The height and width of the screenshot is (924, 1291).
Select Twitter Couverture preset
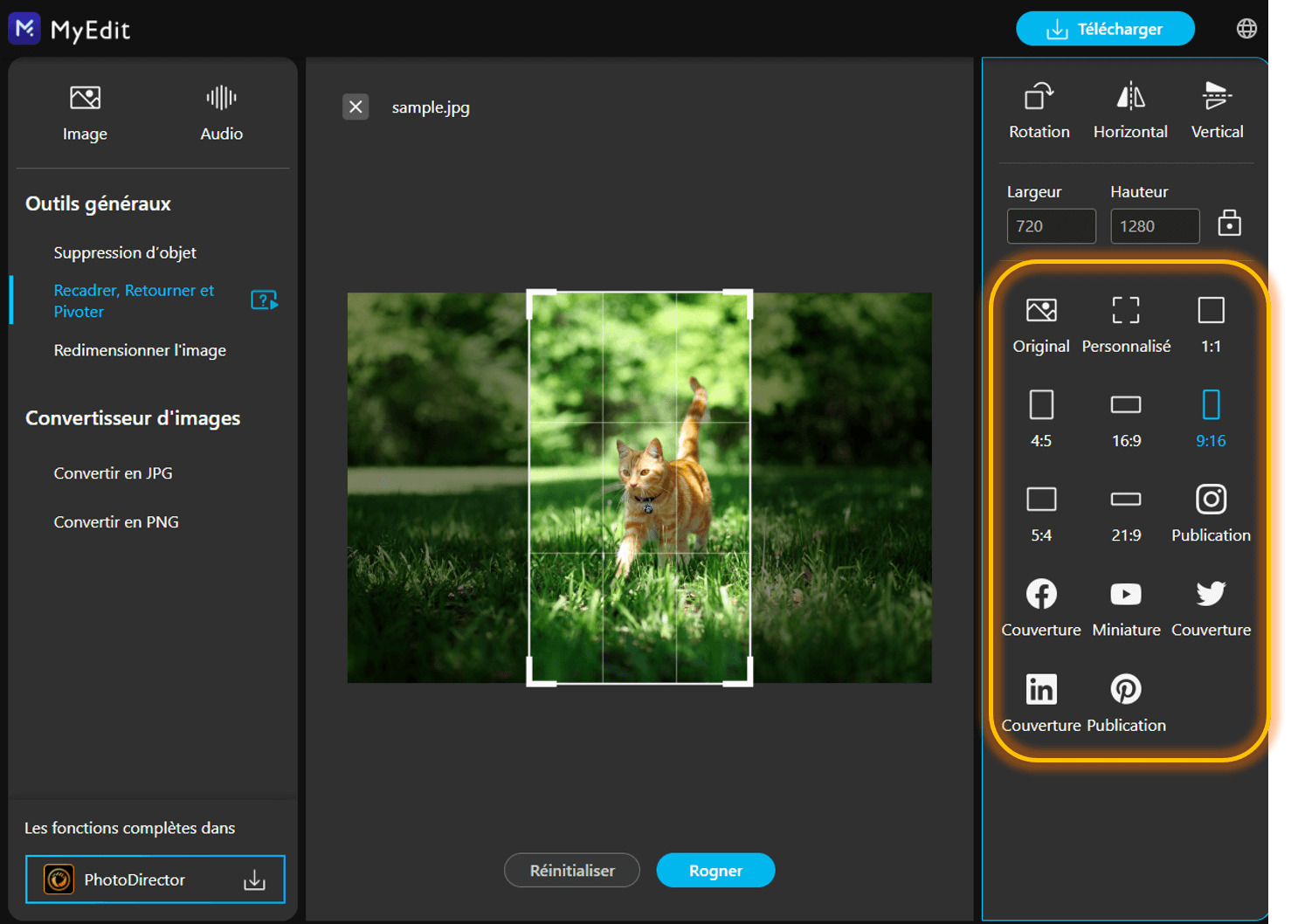pyautogui.click(x=1211, y=609)
